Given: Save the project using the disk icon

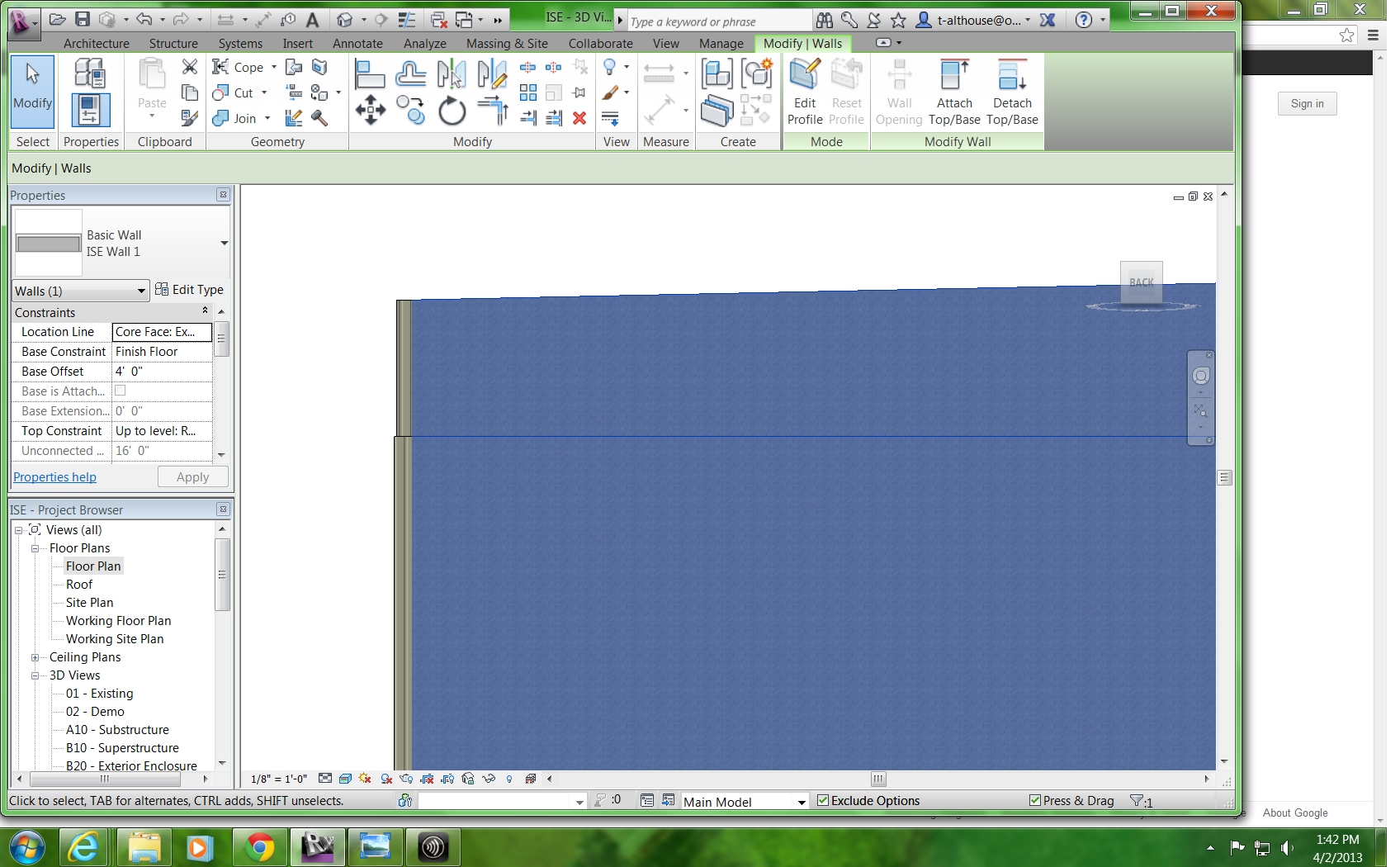Looking at the screenshot, I should (x=83, y=19).
